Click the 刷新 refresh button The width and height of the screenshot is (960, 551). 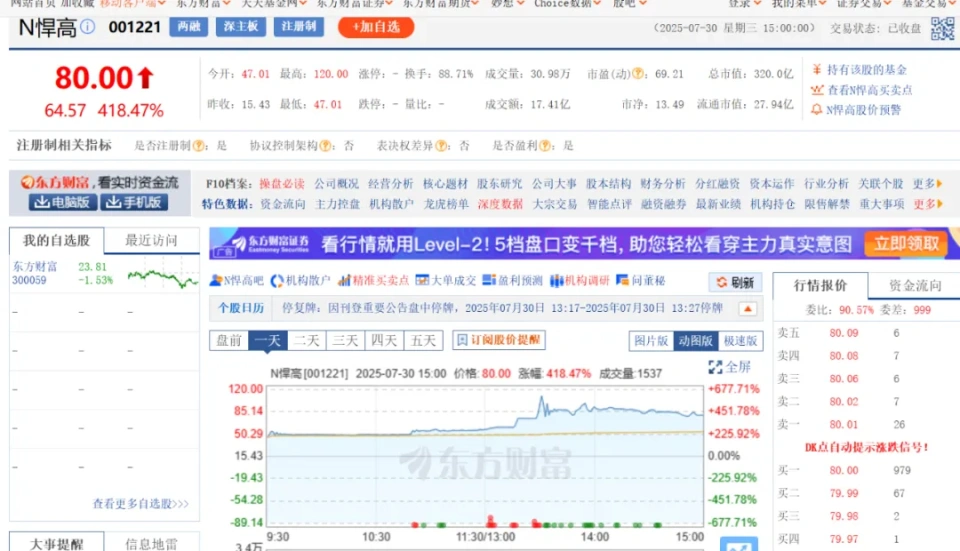pyautogui.click(x=735, y=282)
